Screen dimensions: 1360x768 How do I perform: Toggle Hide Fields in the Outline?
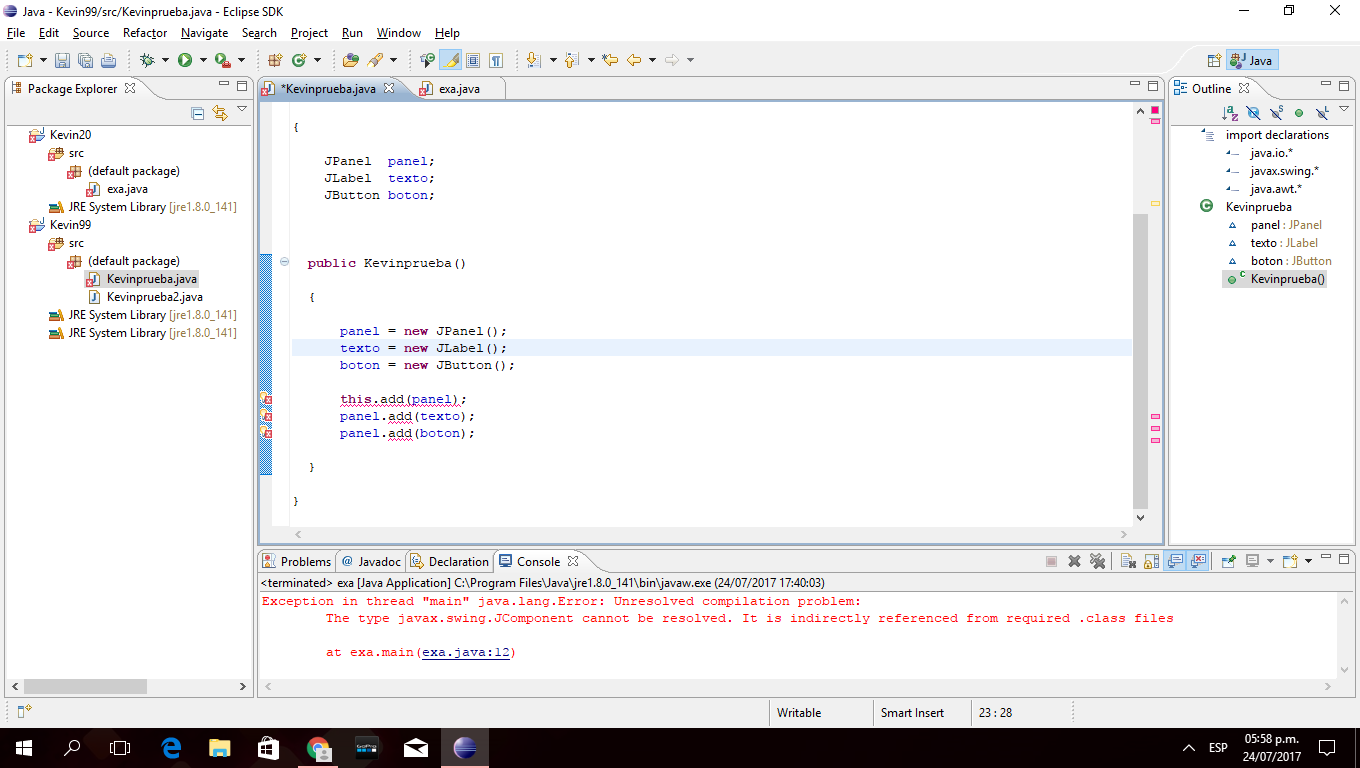(x=1254, y=113)
